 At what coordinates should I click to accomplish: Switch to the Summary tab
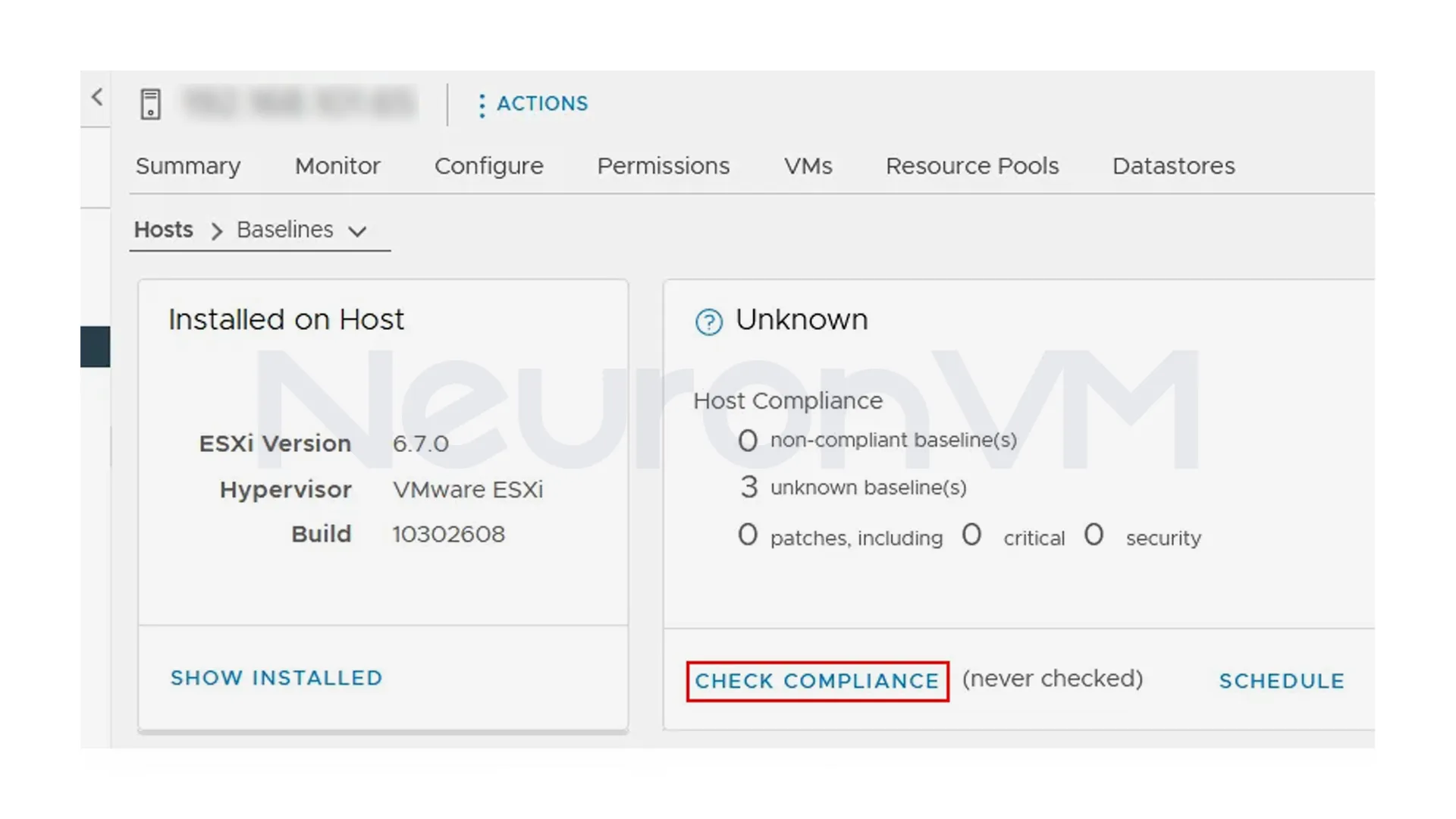click(188, 166)
